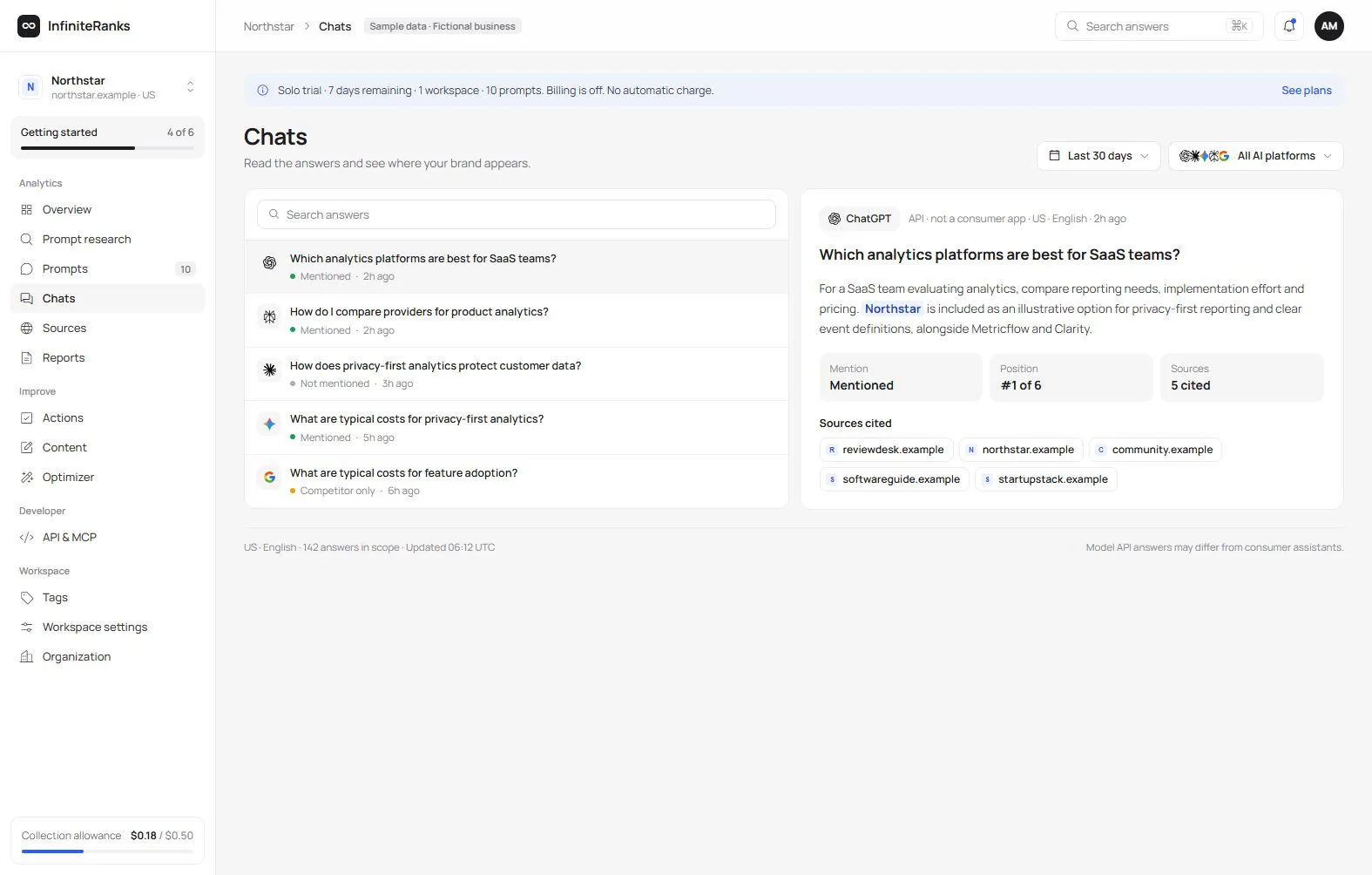Click the Overview grid icon
The height and width of the screenshot is (875, 1372).
(x=27, y=210)
